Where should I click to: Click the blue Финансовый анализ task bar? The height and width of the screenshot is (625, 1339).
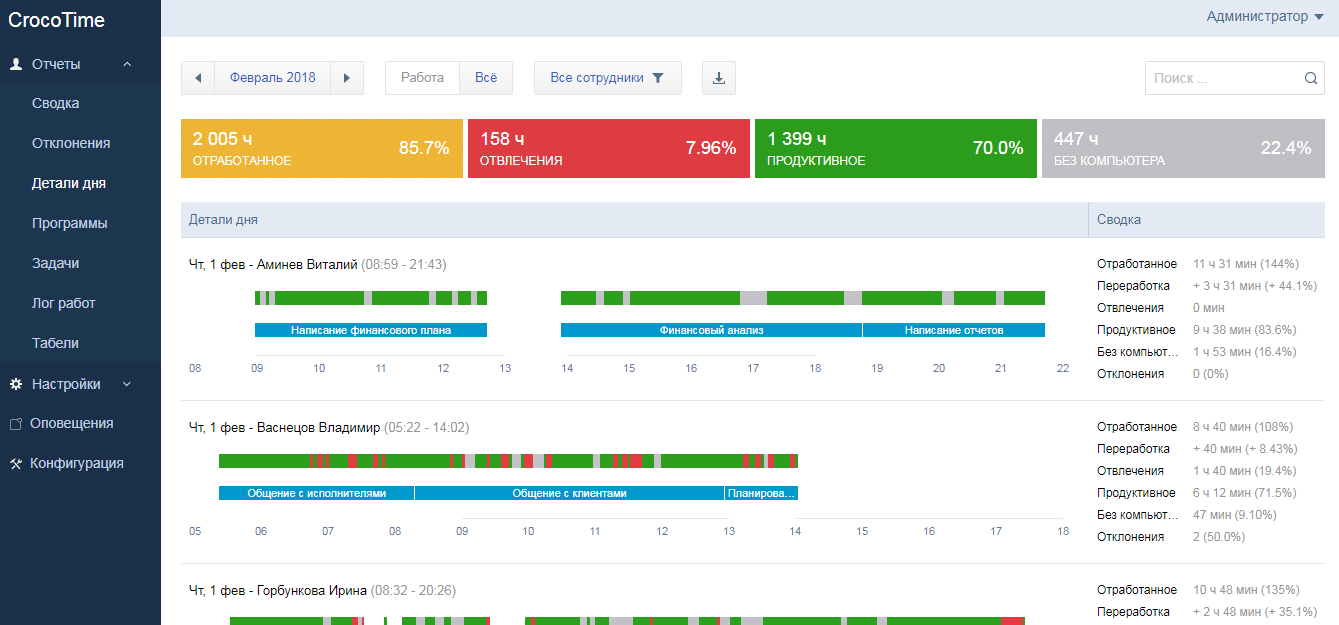(711, 330)
